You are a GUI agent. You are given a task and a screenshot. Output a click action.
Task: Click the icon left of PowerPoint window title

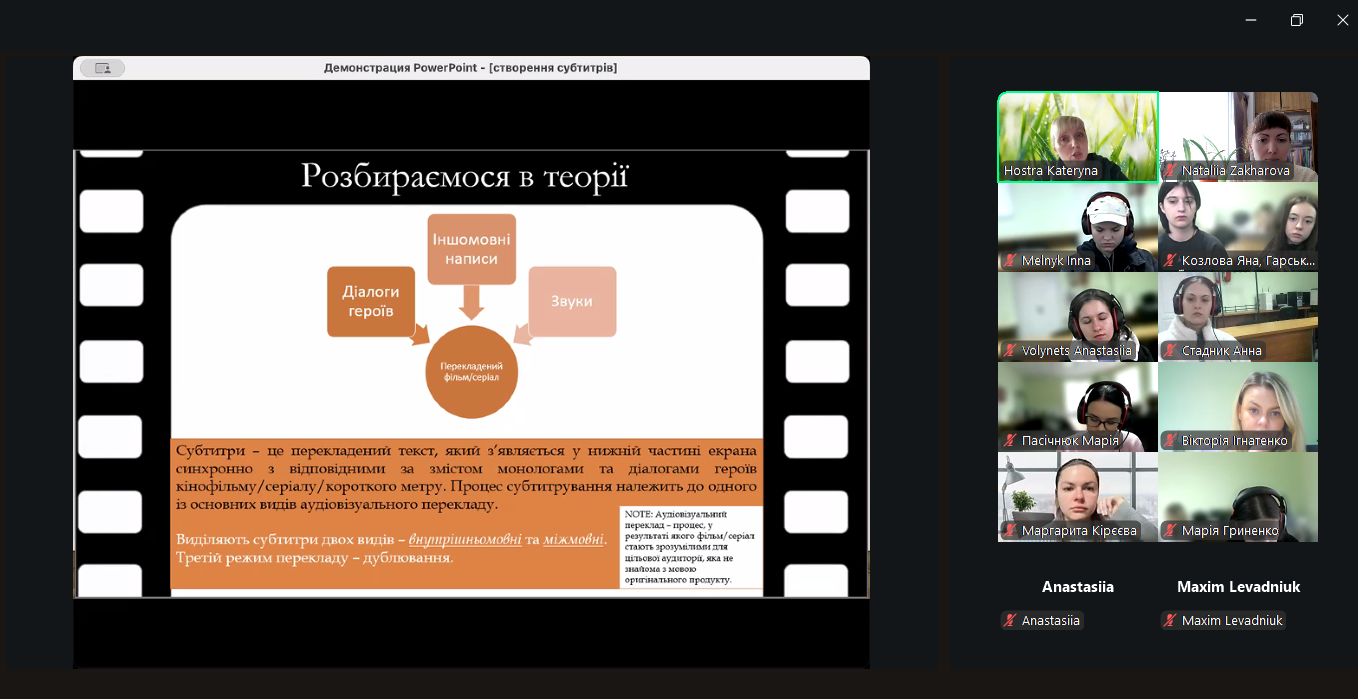pos(102,68)
